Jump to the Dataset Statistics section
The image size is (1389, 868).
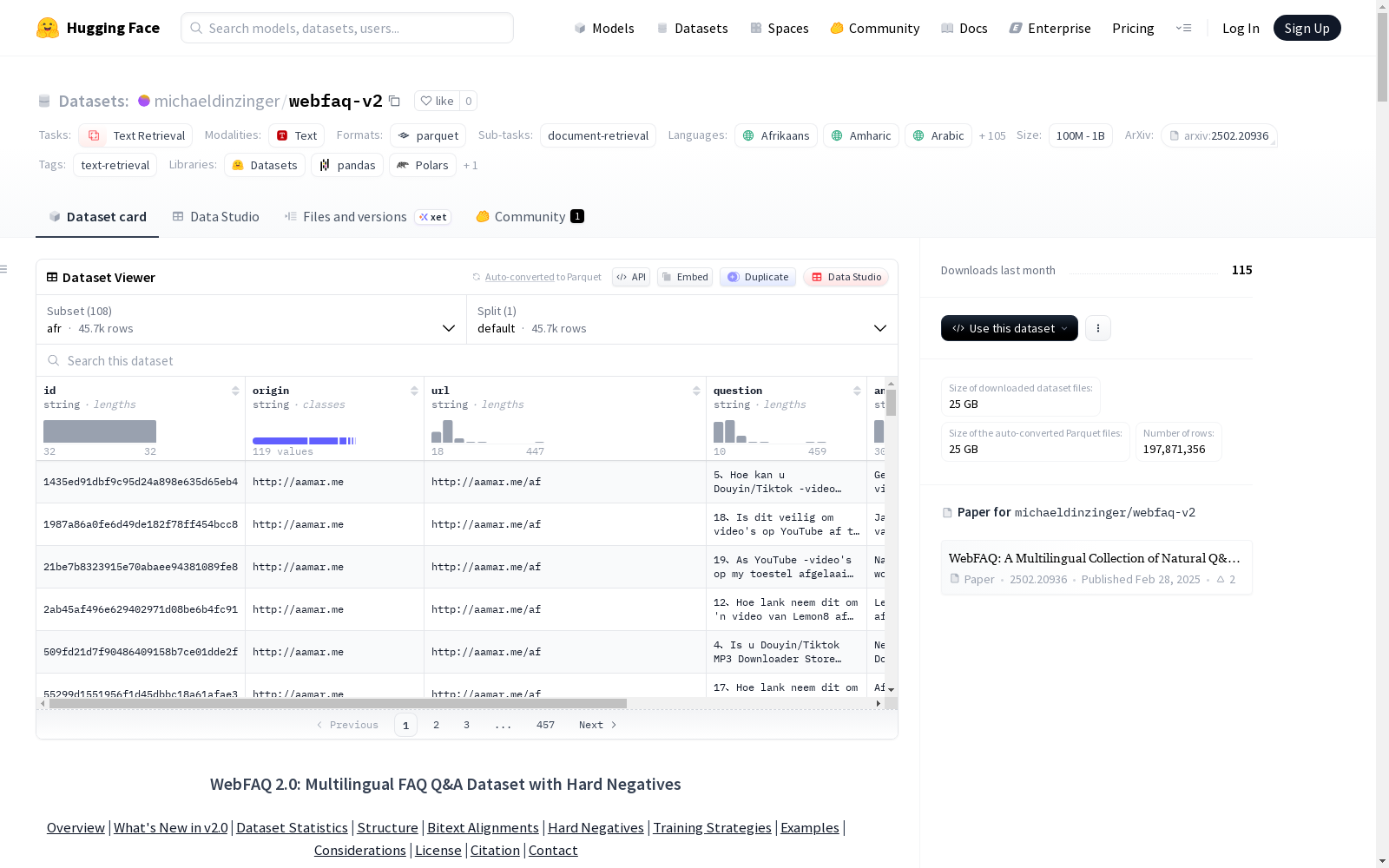point(292,828)
